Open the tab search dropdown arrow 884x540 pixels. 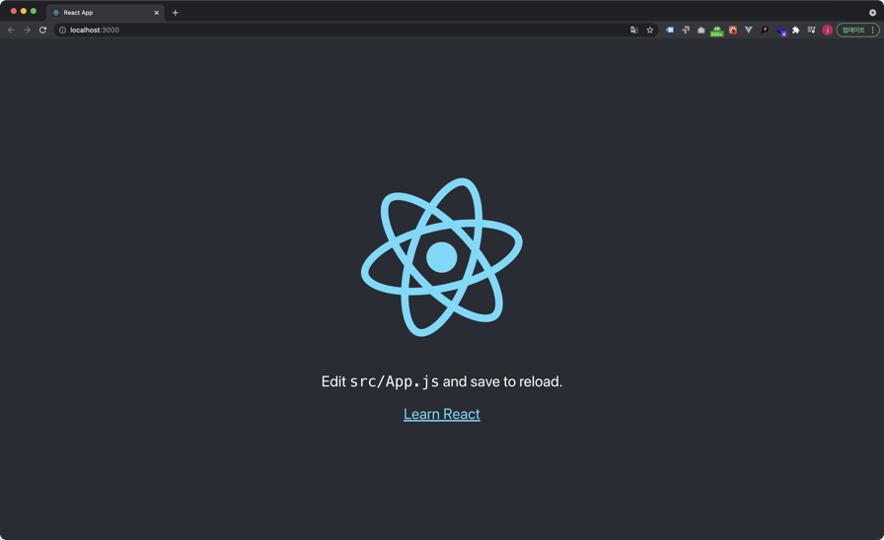pos(872,12)
